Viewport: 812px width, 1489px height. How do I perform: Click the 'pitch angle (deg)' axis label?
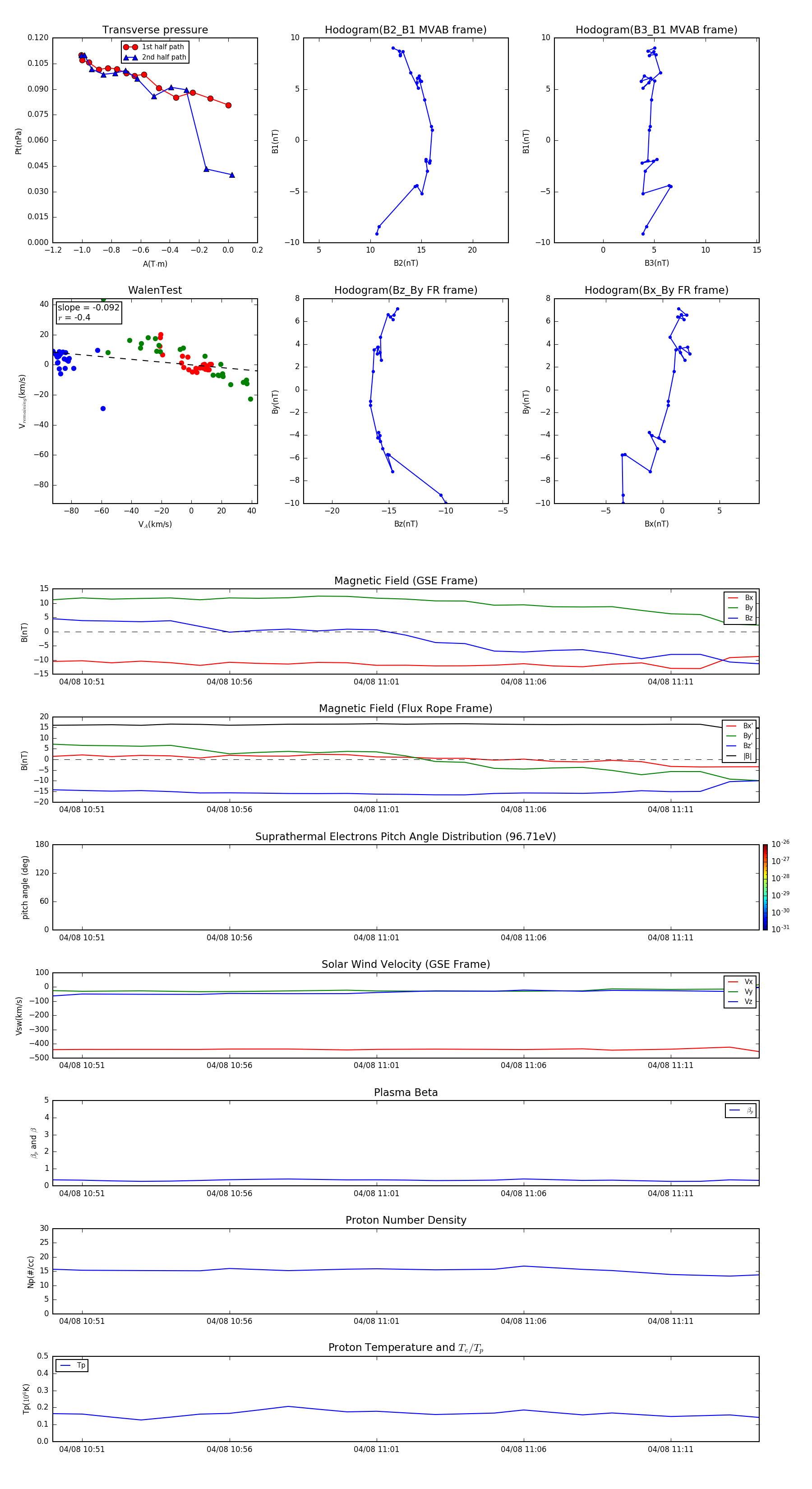pyautogui.click(x=25, y=887)
